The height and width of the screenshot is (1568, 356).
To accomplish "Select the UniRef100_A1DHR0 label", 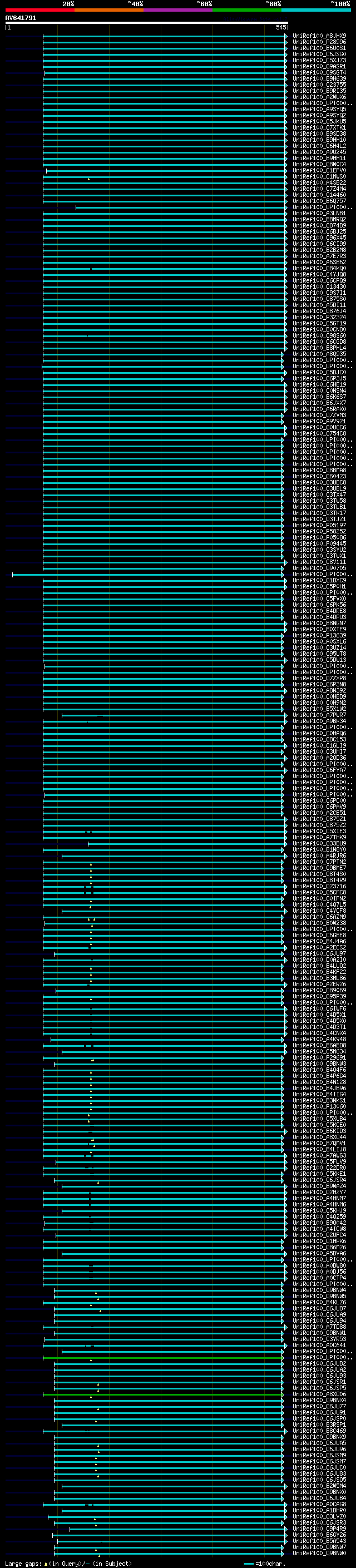I will 319,1510.
